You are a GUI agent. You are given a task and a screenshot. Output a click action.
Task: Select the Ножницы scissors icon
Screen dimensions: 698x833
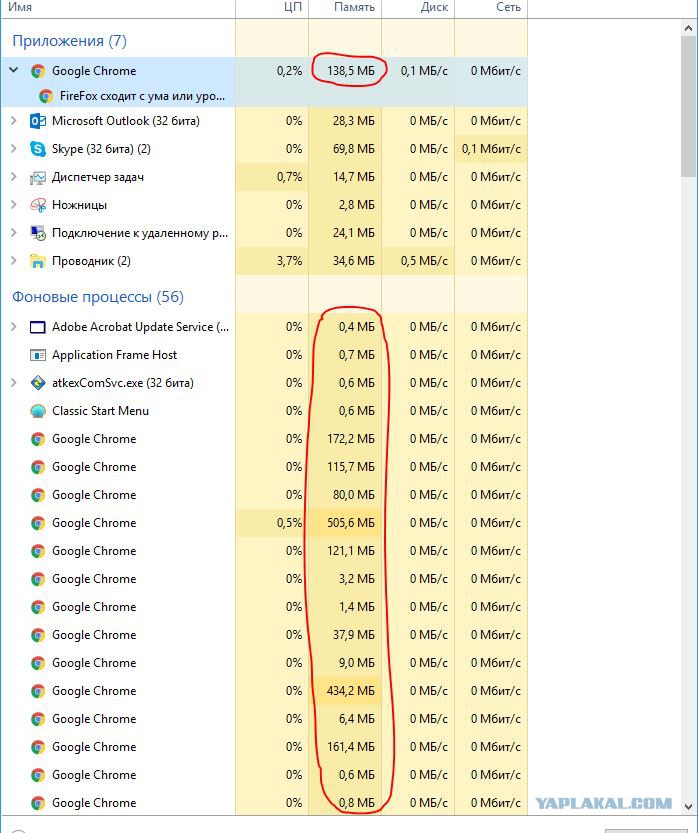click(x=38, y=205)
